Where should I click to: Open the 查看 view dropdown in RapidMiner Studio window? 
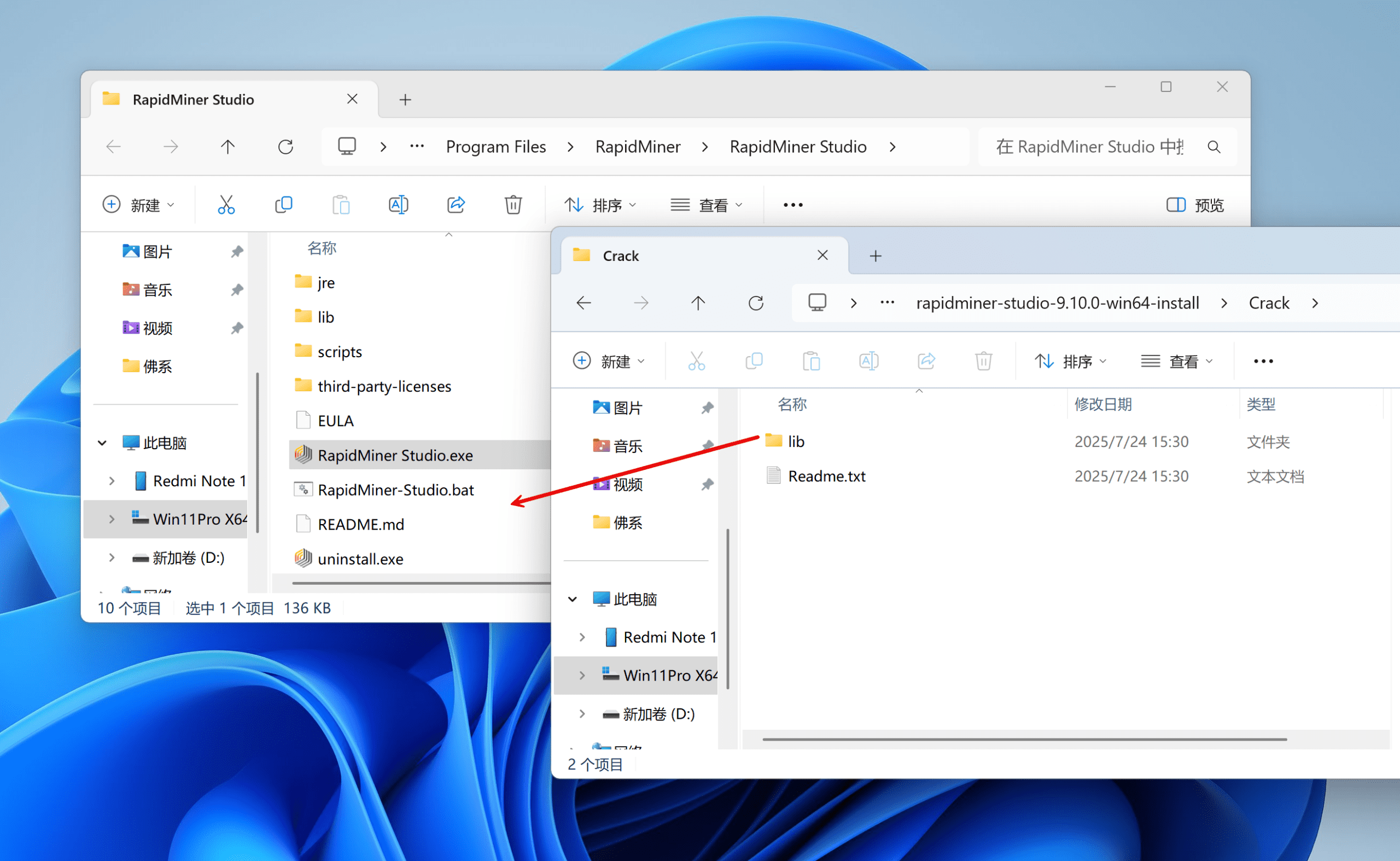(x=706, y=205)
